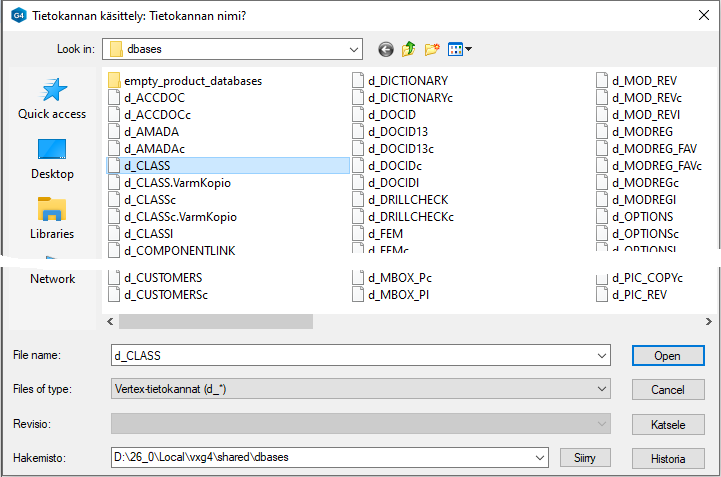Open the empty_product_databases folder
This screenshot has width=721, height=477.
pos(192,81)
